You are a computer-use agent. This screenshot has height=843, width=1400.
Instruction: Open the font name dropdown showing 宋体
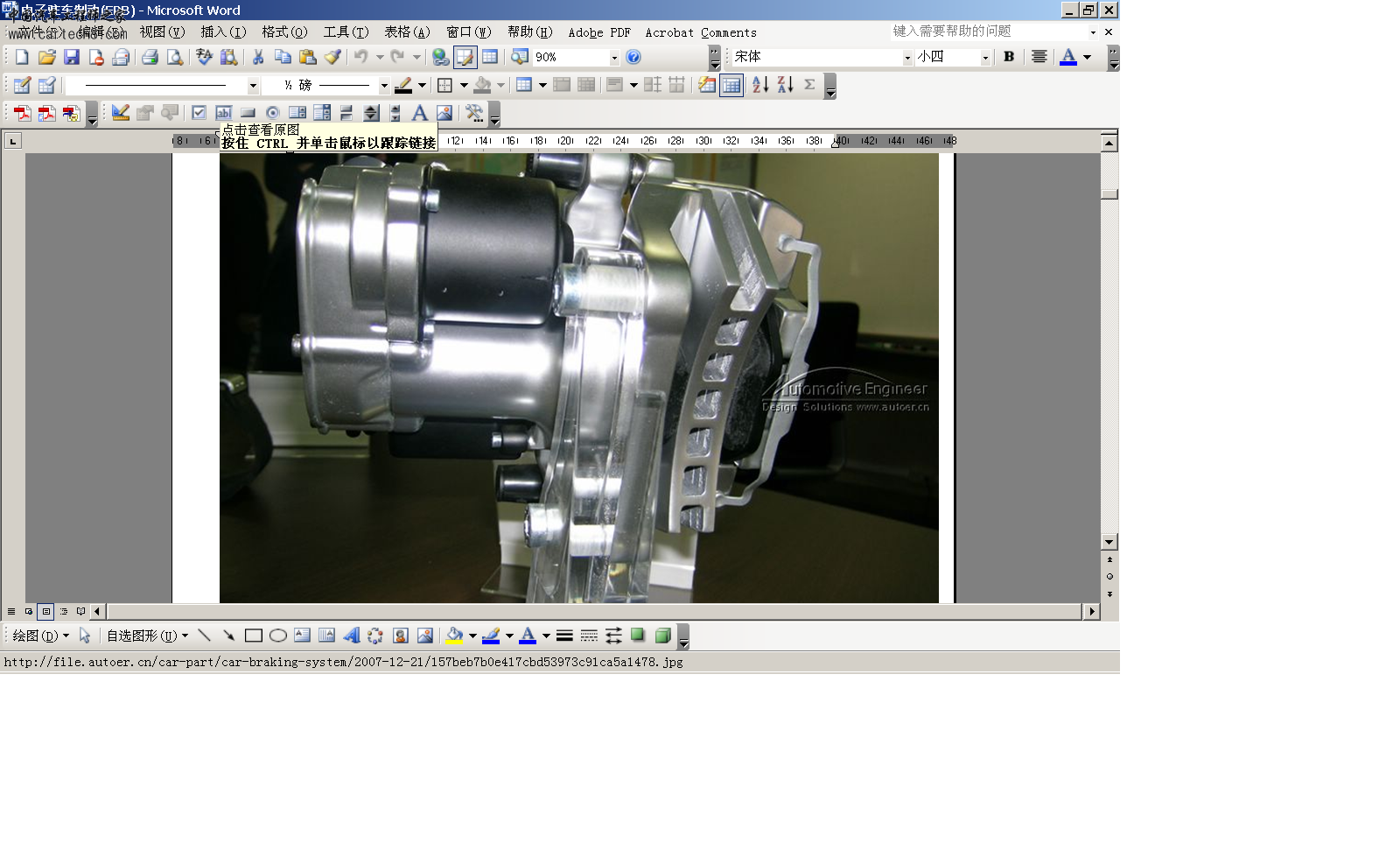907,57
